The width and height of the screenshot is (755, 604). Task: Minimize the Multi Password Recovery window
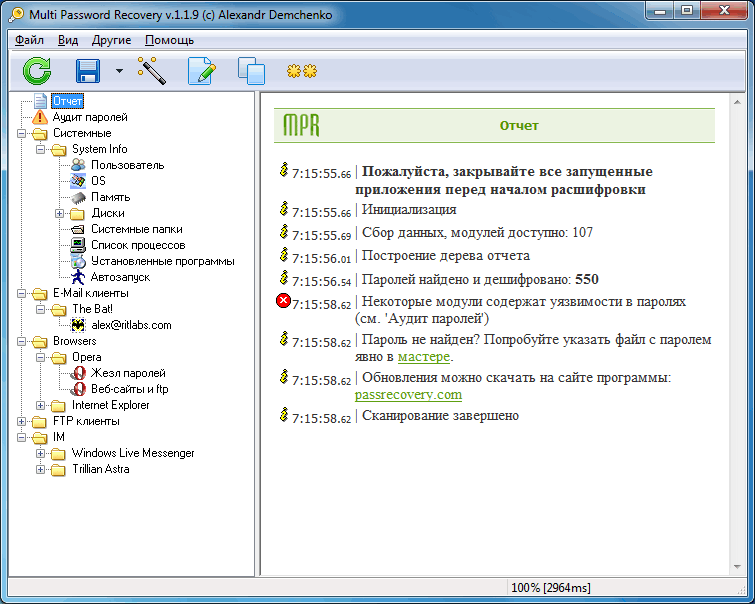[x=660, y=11]
